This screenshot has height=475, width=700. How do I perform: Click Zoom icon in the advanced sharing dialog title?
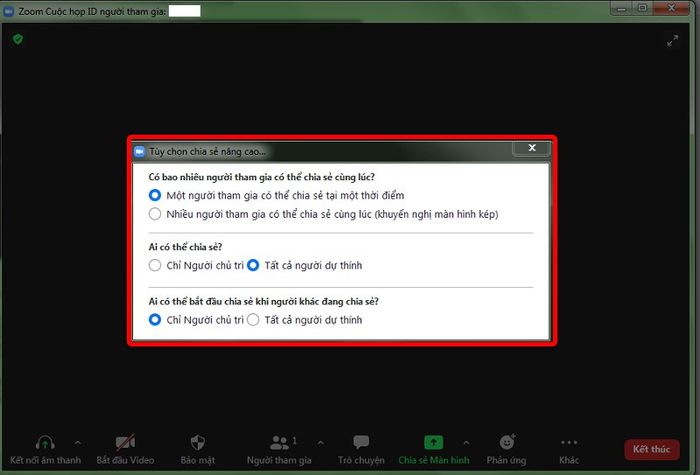pyautogui.click(x=139, y=152)
